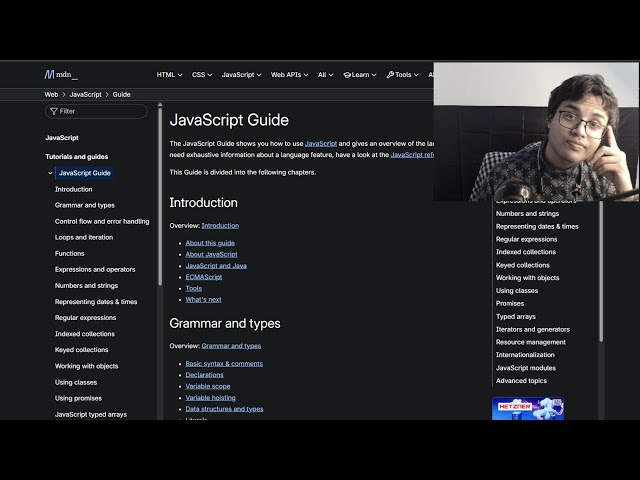This screenshot has height=480, width=640.
Task: Go to JavaScript in the breadcrumb
Action: click(85, 94)
